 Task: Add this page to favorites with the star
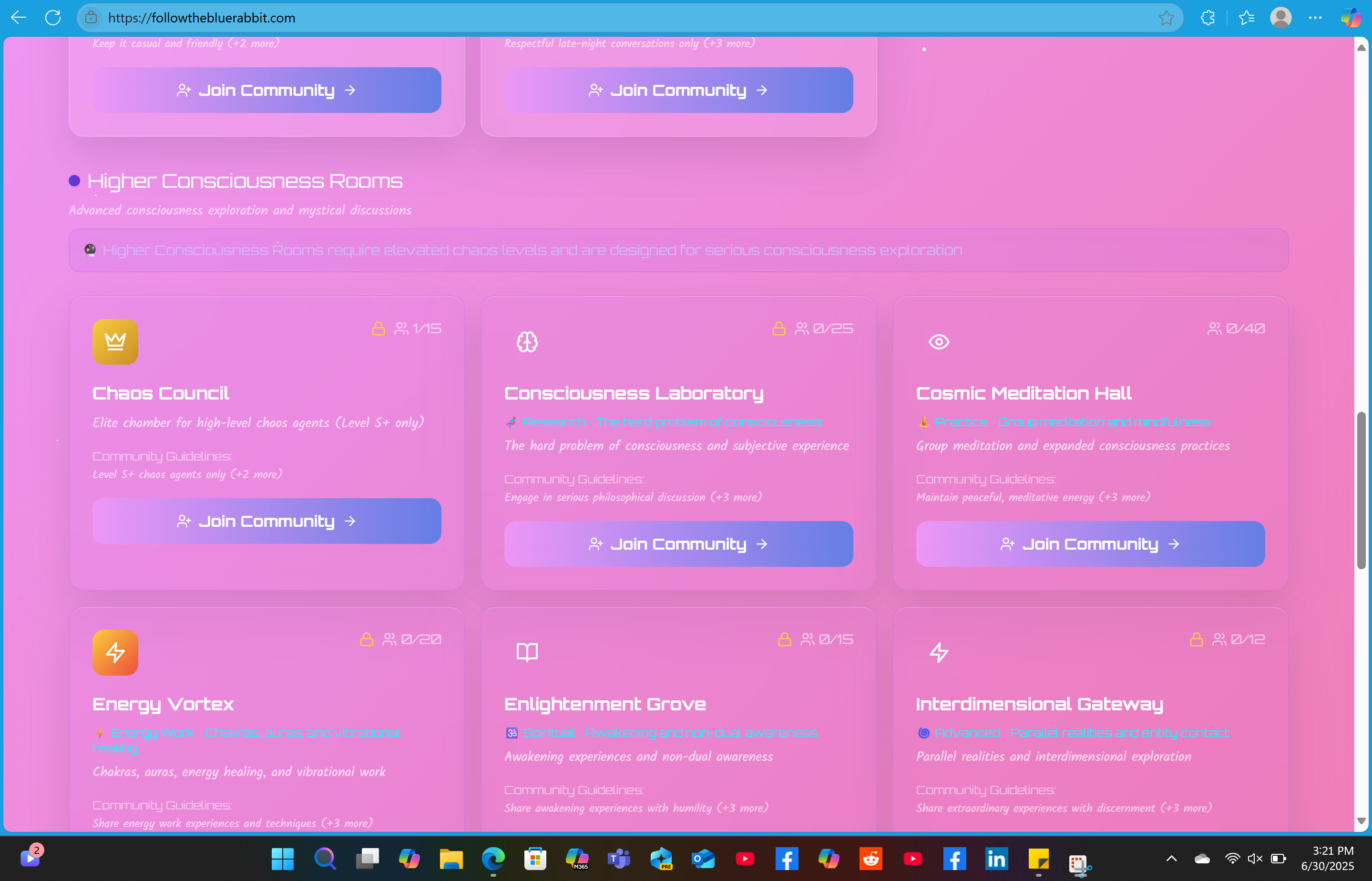1166,18
